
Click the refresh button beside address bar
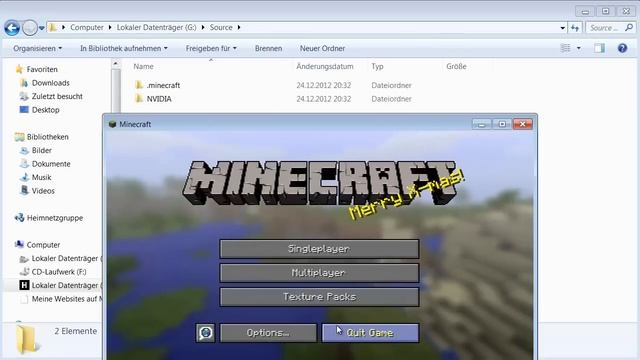coord(575,28)
